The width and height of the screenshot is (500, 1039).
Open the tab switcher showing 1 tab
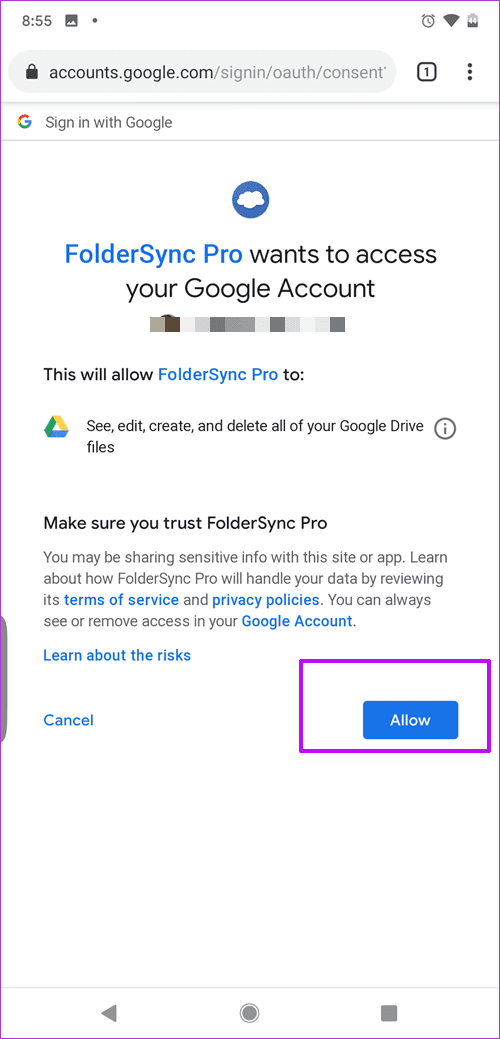click(427, 72)
